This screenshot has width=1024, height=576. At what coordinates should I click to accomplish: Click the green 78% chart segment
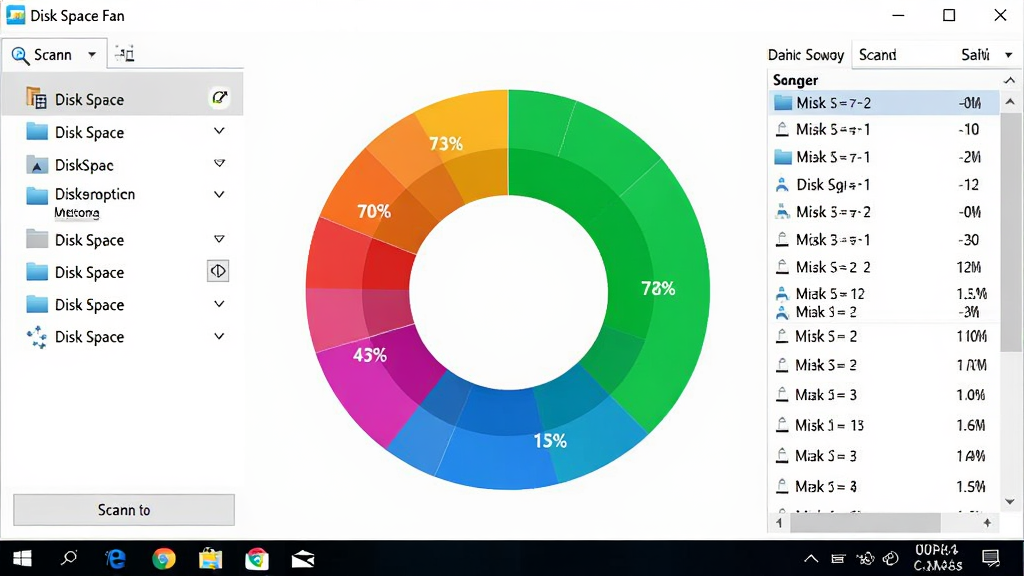coord(658,288)
